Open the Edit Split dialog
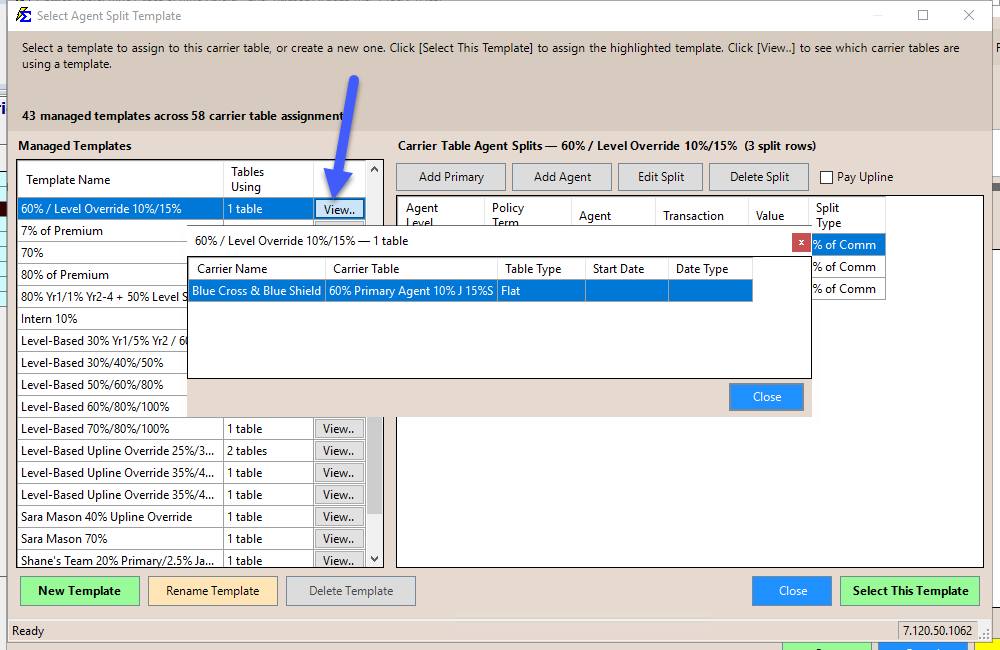Screen dimensions: 1000x650 click(660, 177)
